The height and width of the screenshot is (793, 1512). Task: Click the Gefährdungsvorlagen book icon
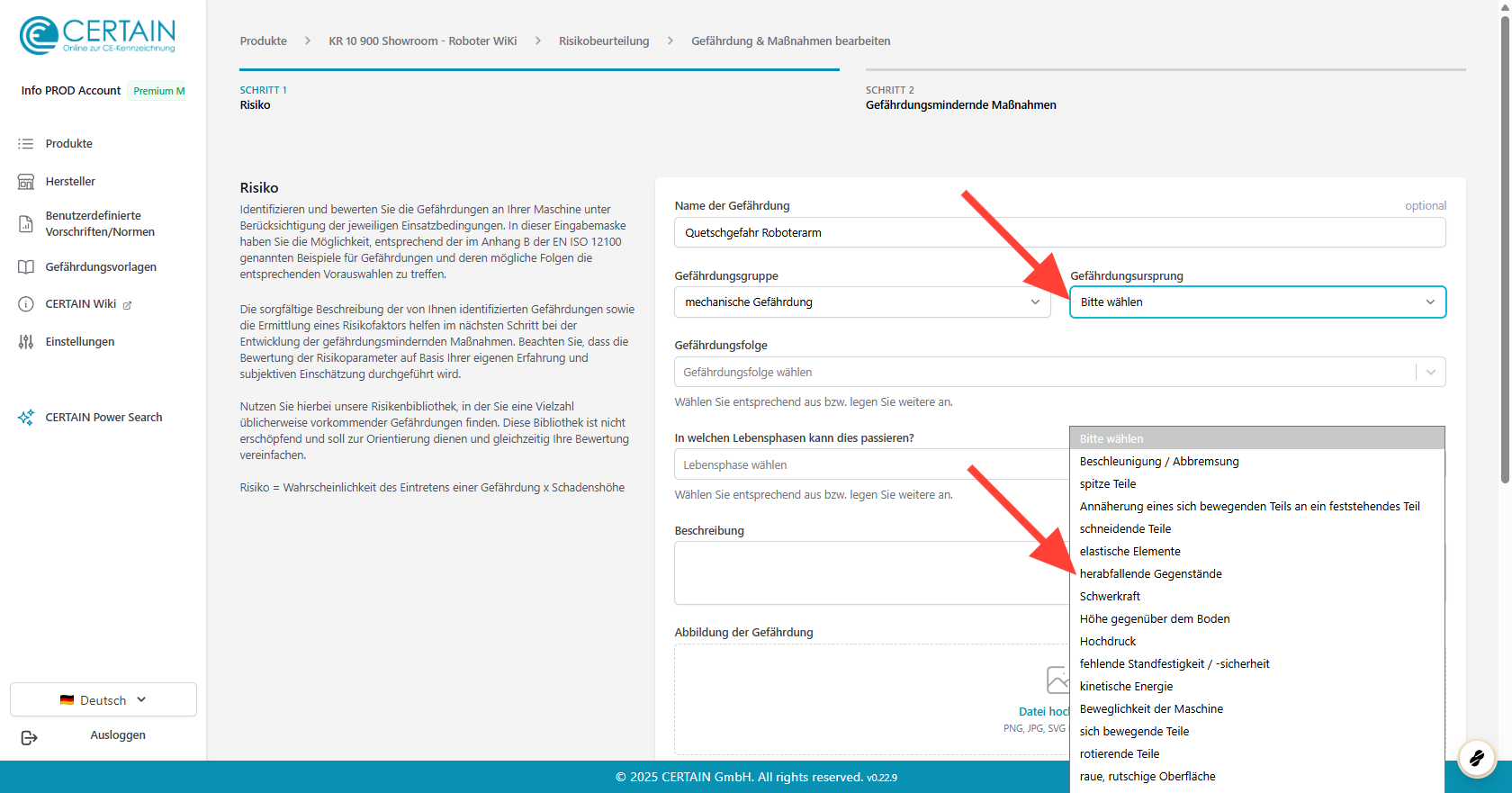pos(26,267)
